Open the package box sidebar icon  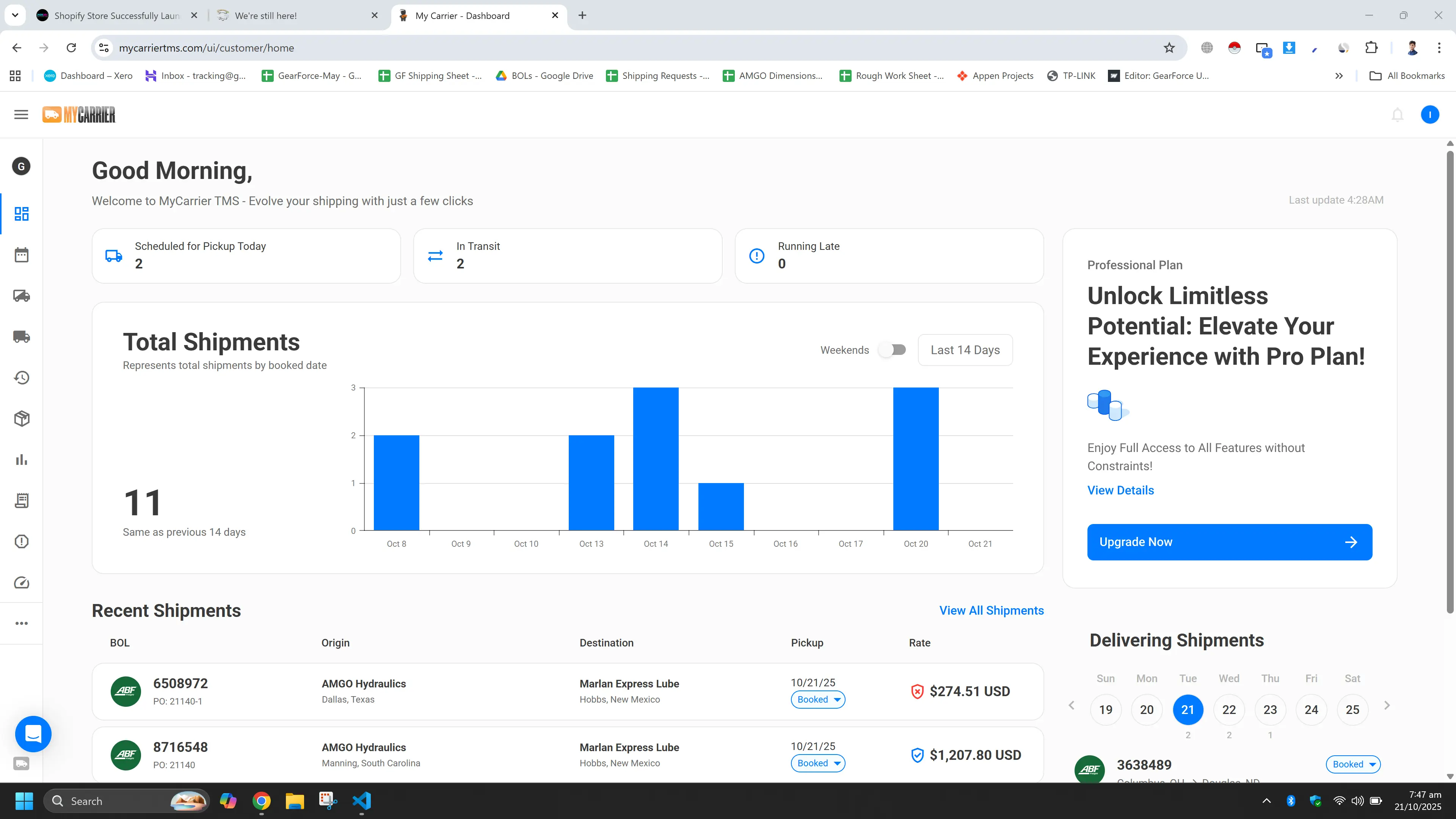(22, 419)
